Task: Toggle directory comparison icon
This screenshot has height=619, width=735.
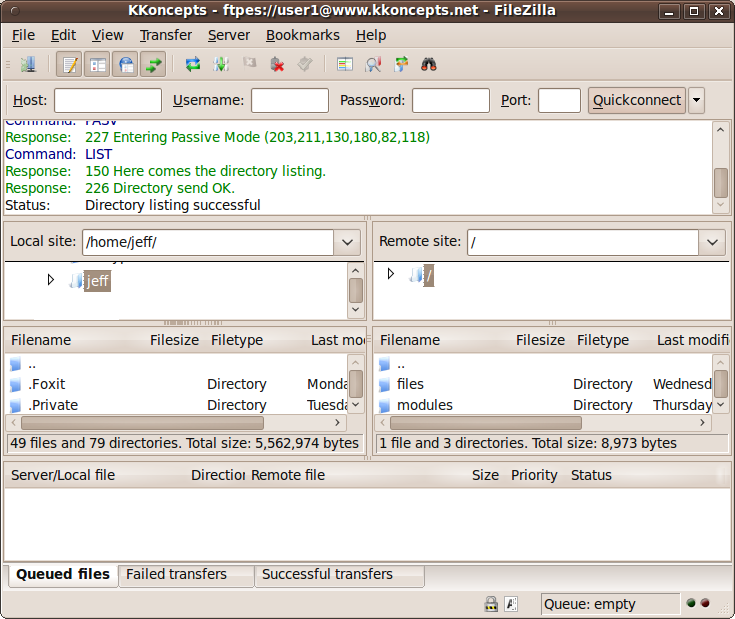Action: (373, 64)
